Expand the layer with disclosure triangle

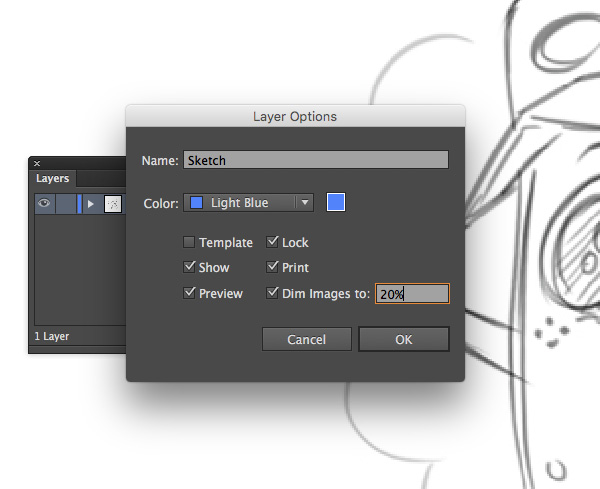coord(90,203)
